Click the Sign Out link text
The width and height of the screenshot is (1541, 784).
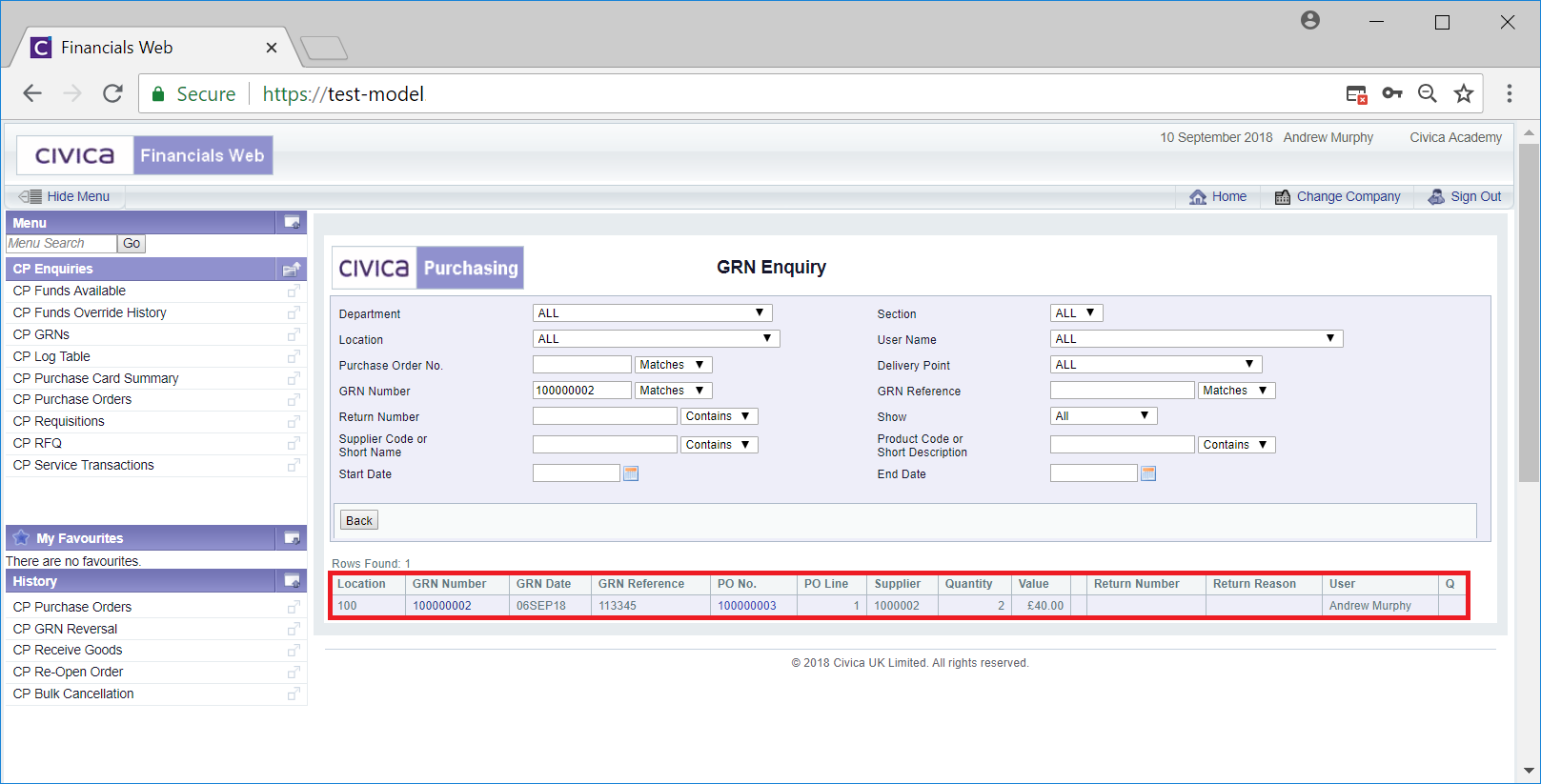point(1475,196)
